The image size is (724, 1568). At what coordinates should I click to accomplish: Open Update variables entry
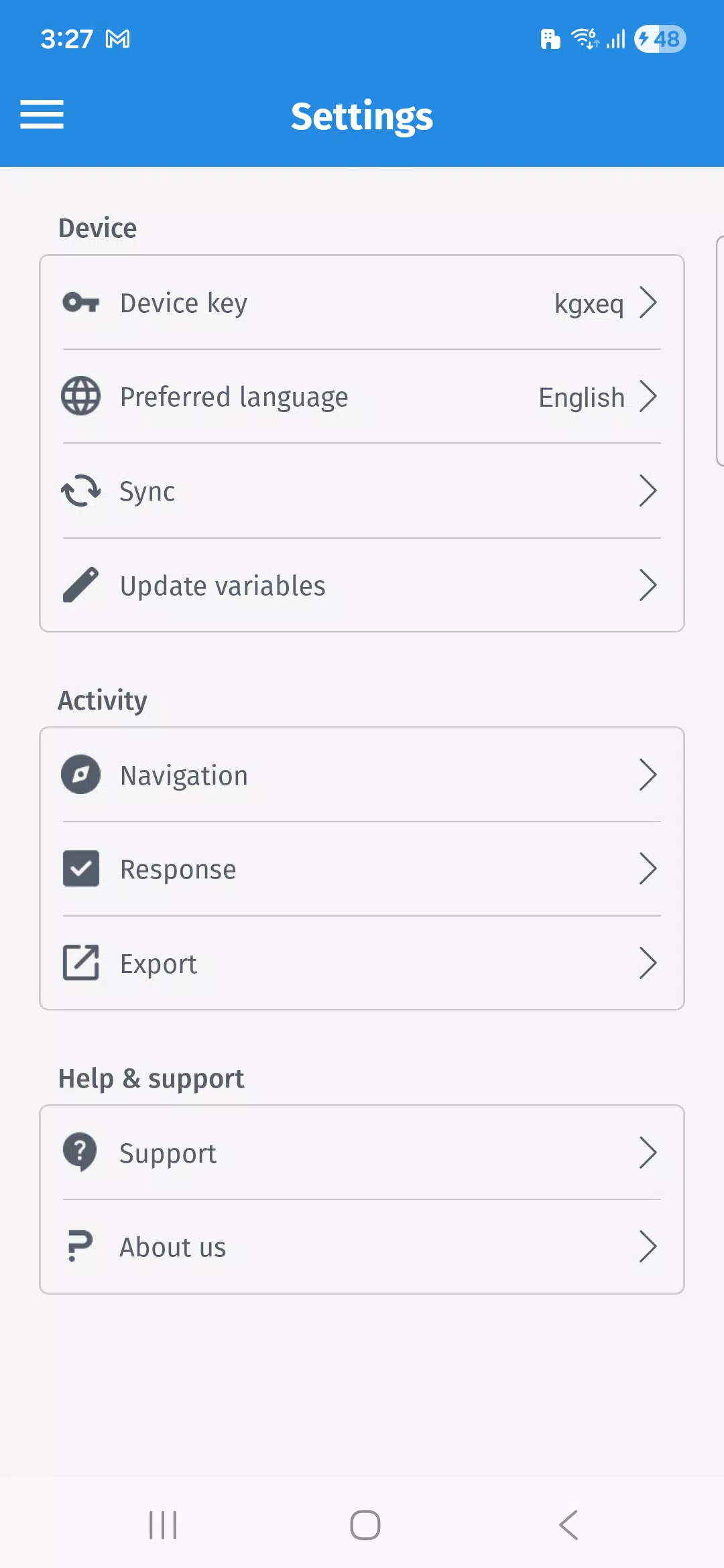pyautogui.click(x=362, y=585)
